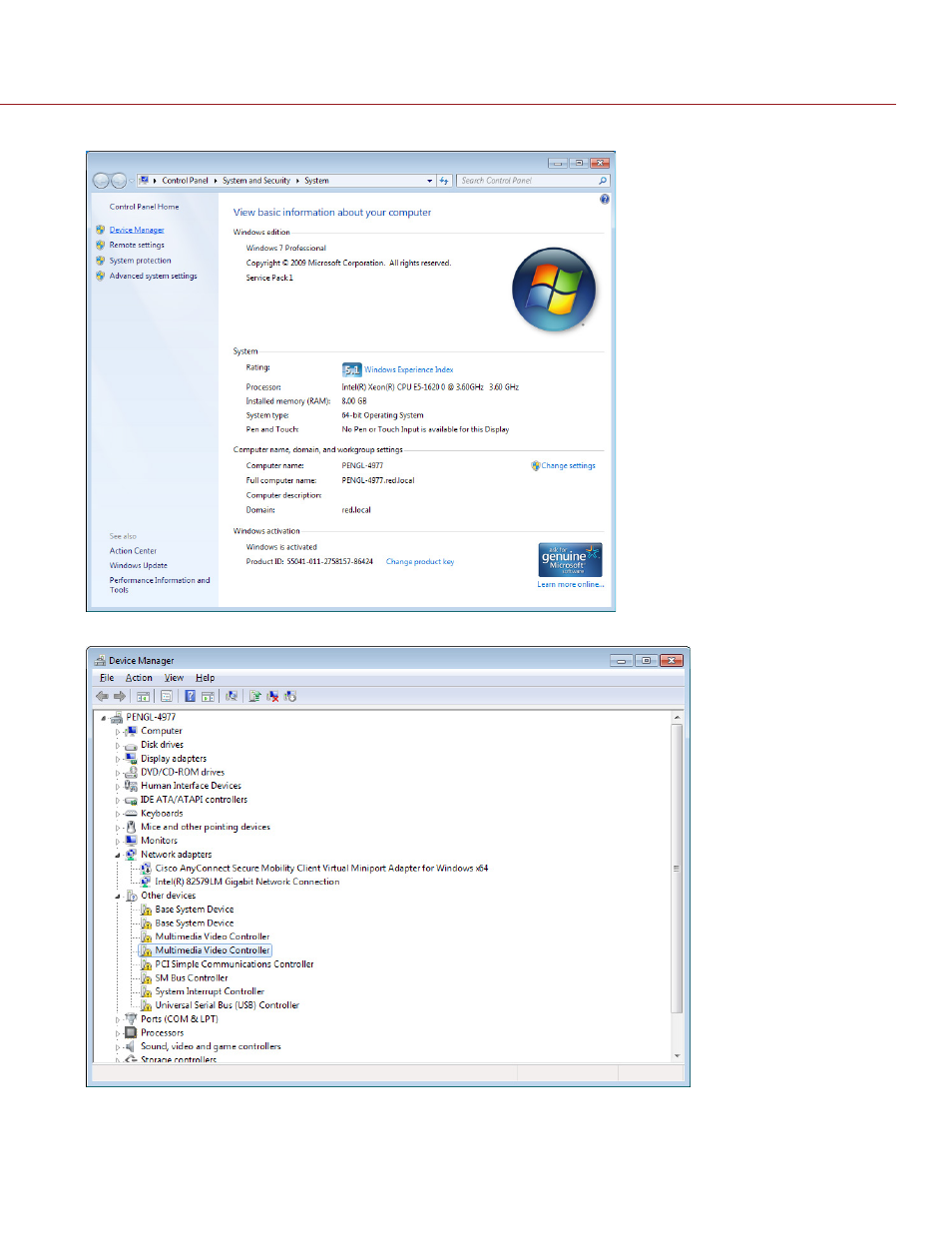Collapse the Other devices node
This screenshot has height=1233, width=952.
pyautogui.click(x=117, y=897)
